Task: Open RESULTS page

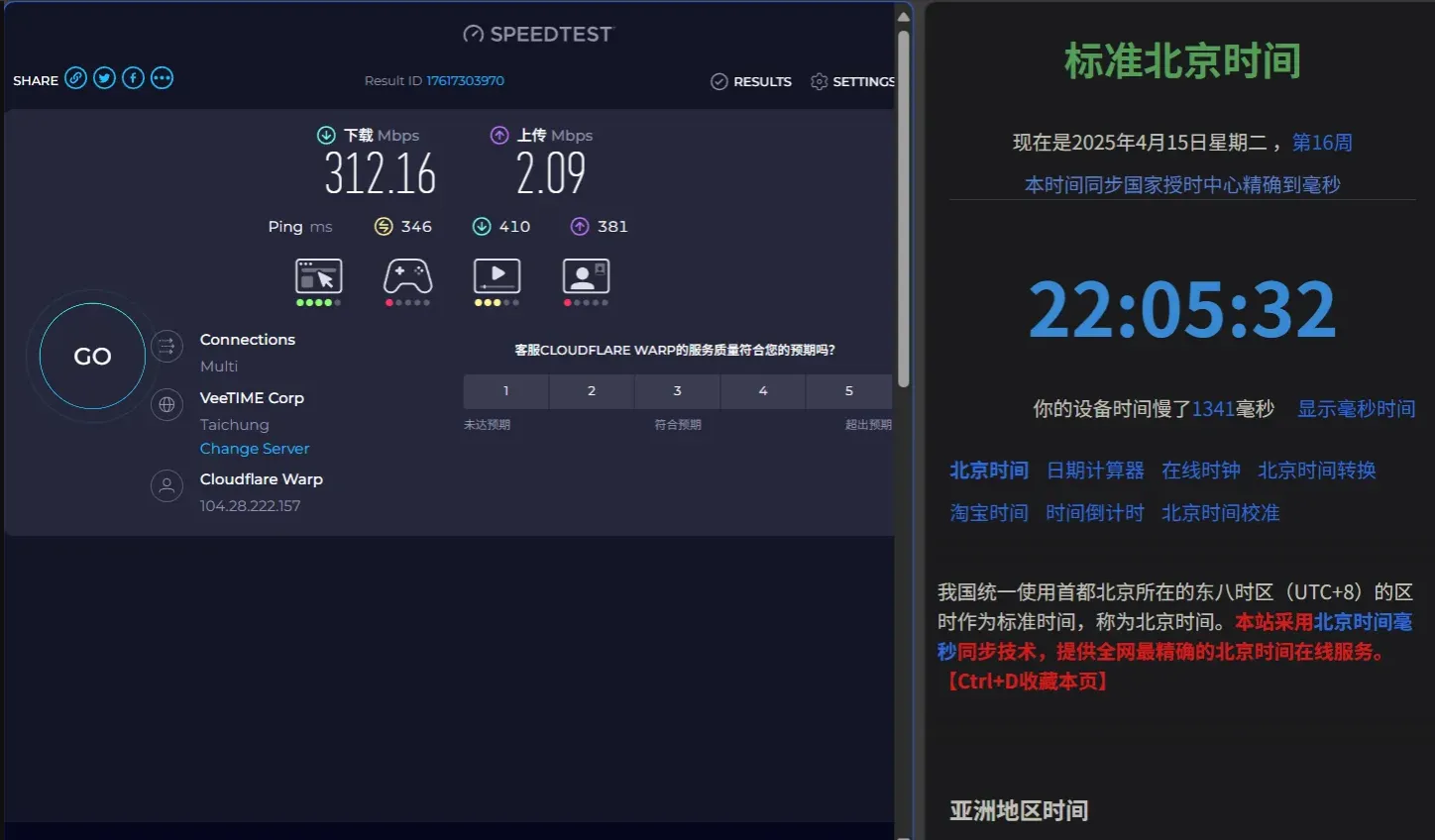Action: pyautogui.click(x=751, y=81)
